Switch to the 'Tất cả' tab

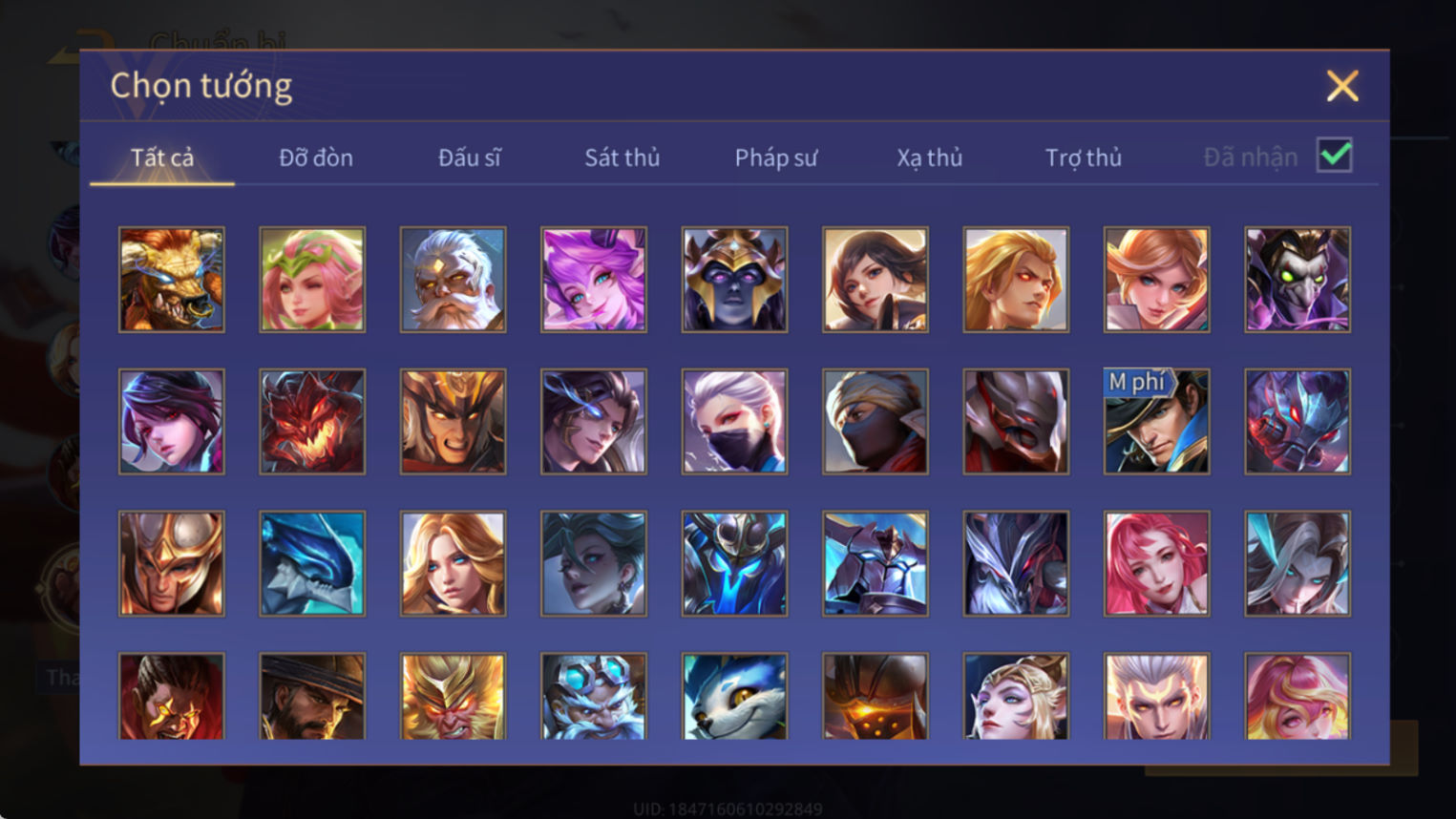click(x=162, y=157)
